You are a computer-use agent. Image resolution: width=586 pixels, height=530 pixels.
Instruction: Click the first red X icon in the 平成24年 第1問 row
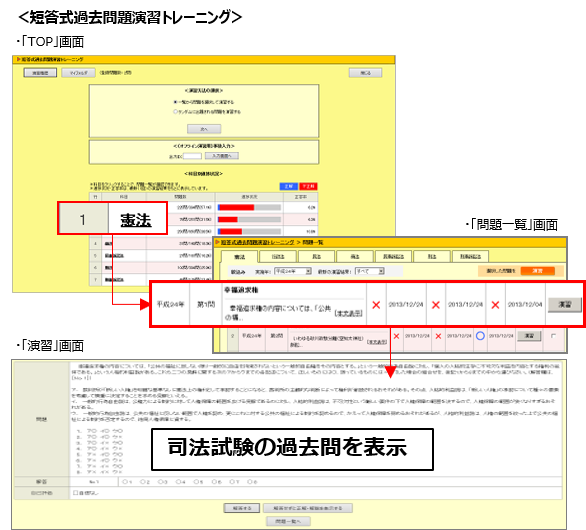pyautogui.click(x=376, y=305)
